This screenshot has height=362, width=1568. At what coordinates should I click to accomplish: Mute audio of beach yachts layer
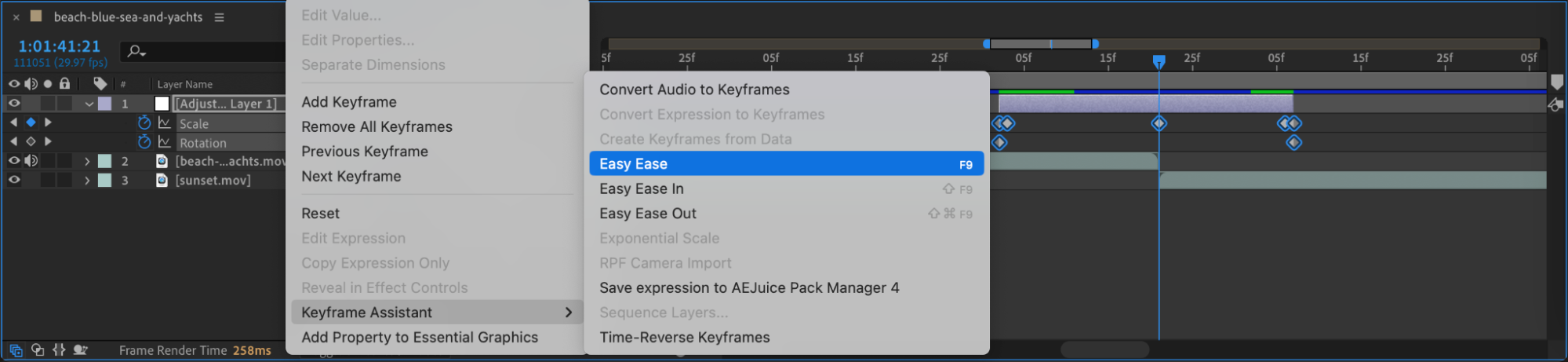tap(31, 161)
